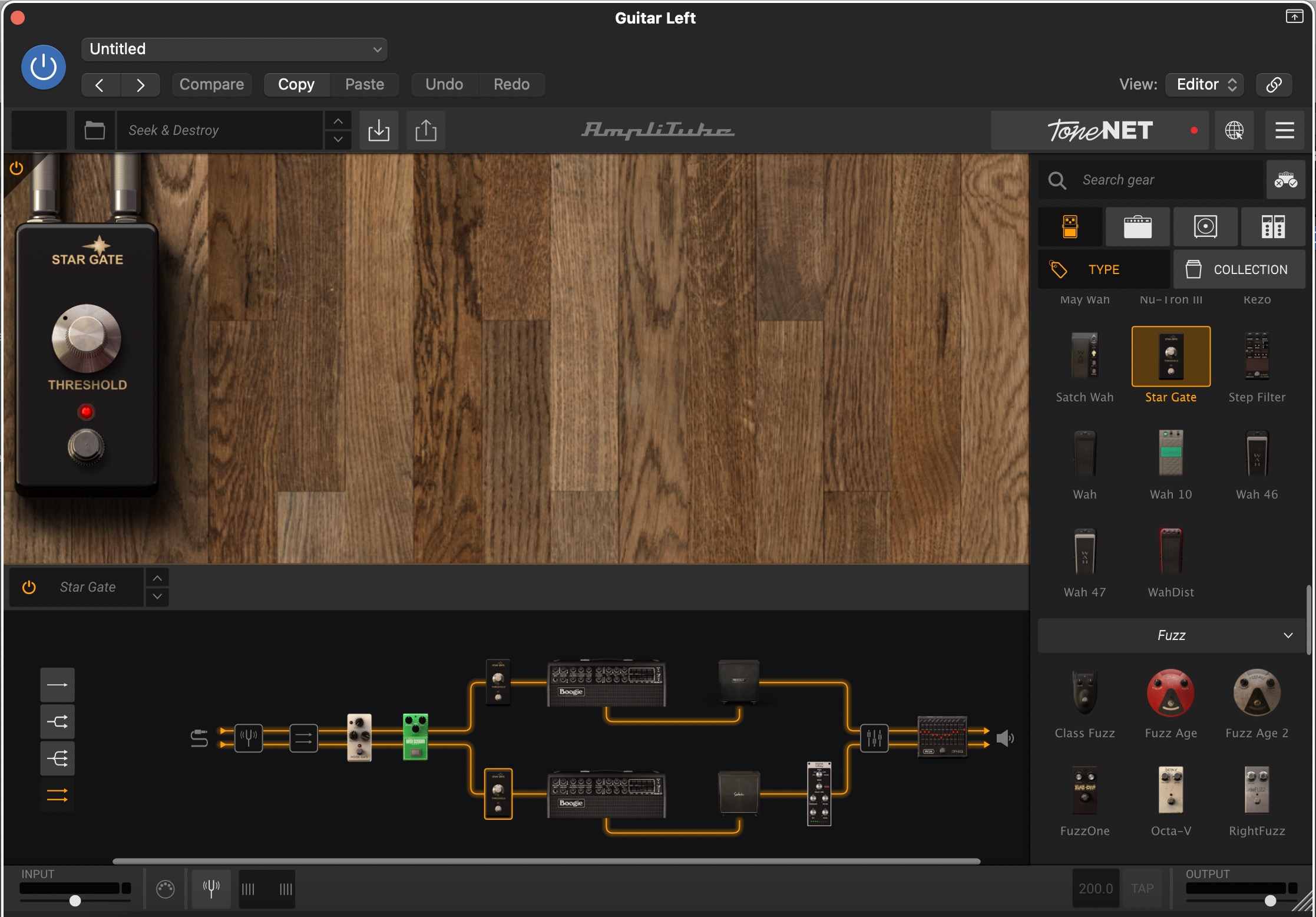Click the TS green overdrive pedal in chain
This screenshot has height=917, width=1316.
coord(415,737)
